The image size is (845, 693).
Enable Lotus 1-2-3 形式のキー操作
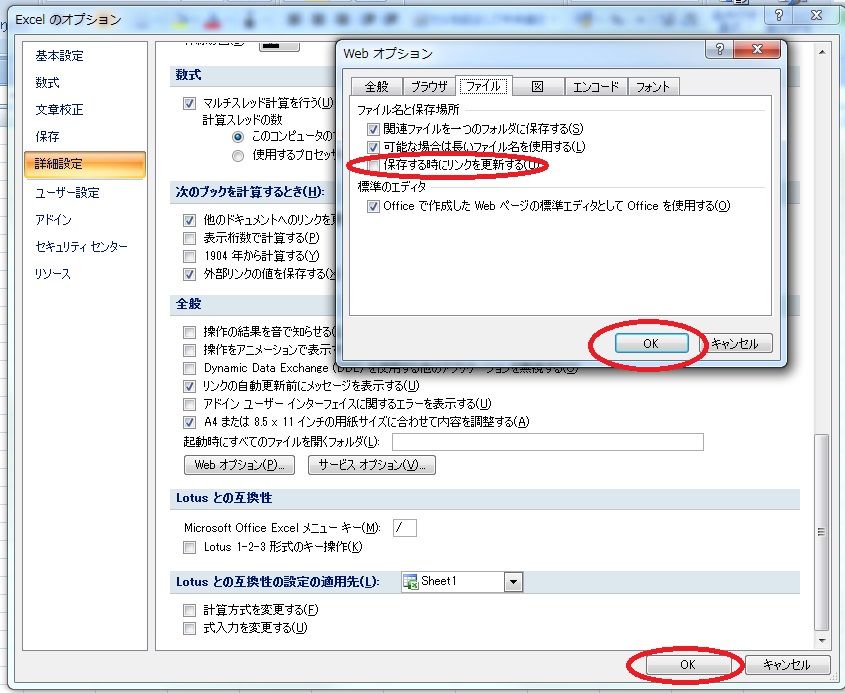189,546
